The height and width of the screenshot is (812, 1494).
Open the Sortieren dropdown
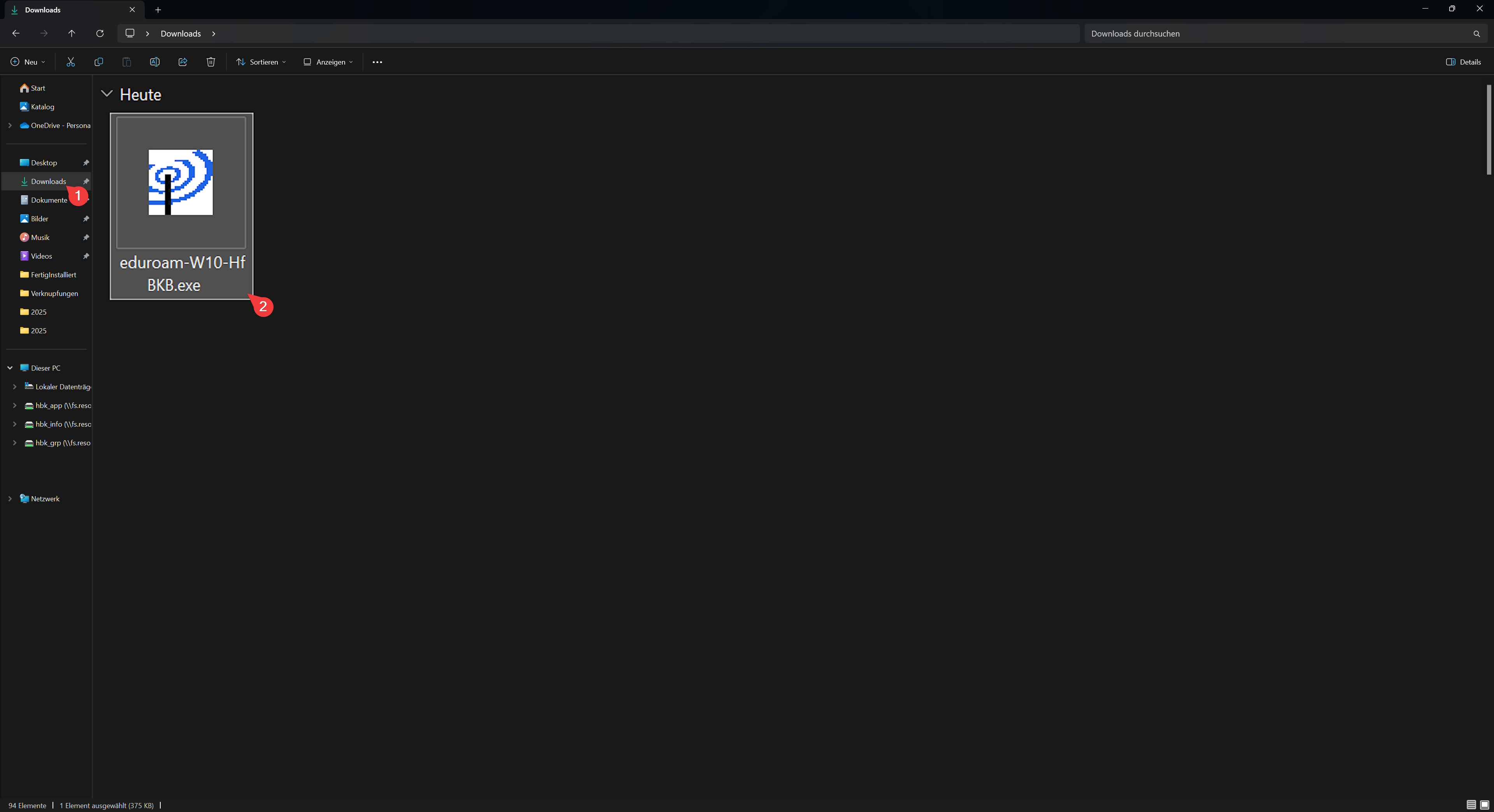pos(261,62)
